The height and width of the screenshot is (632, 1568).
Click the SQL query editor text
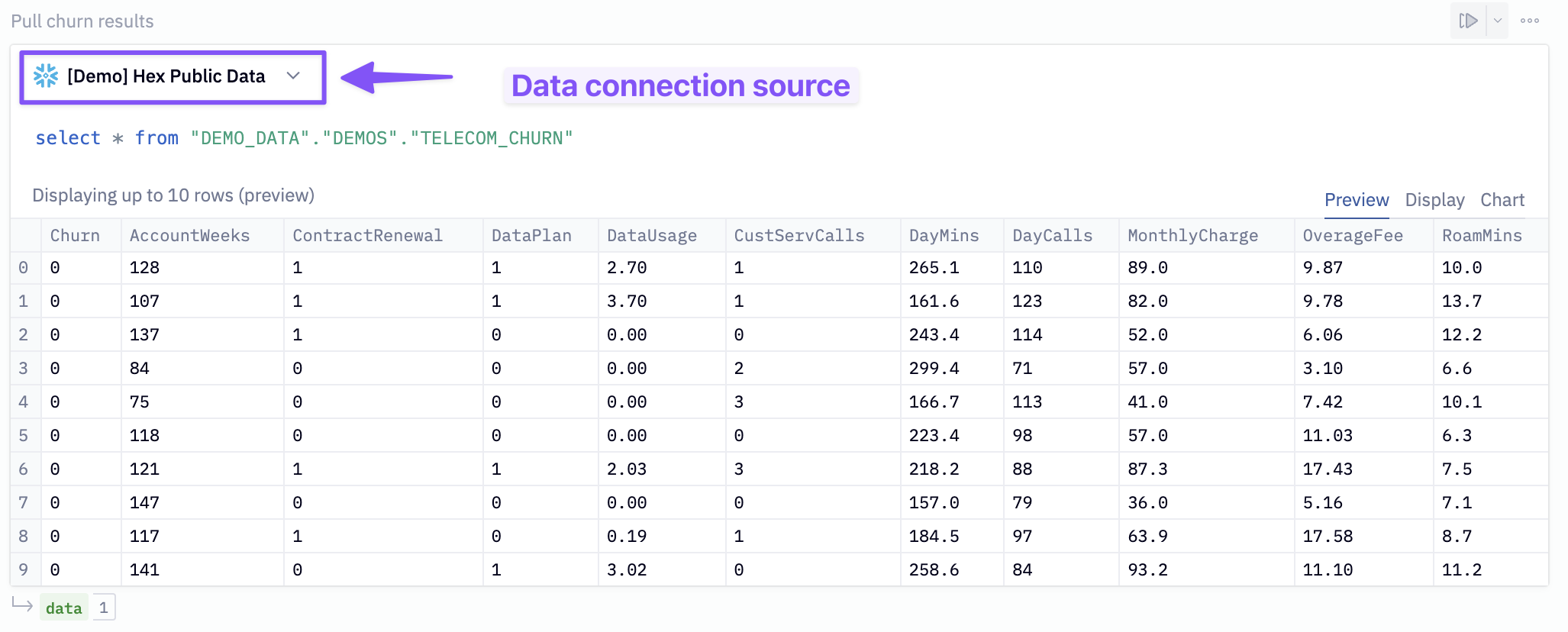[304, 138]
